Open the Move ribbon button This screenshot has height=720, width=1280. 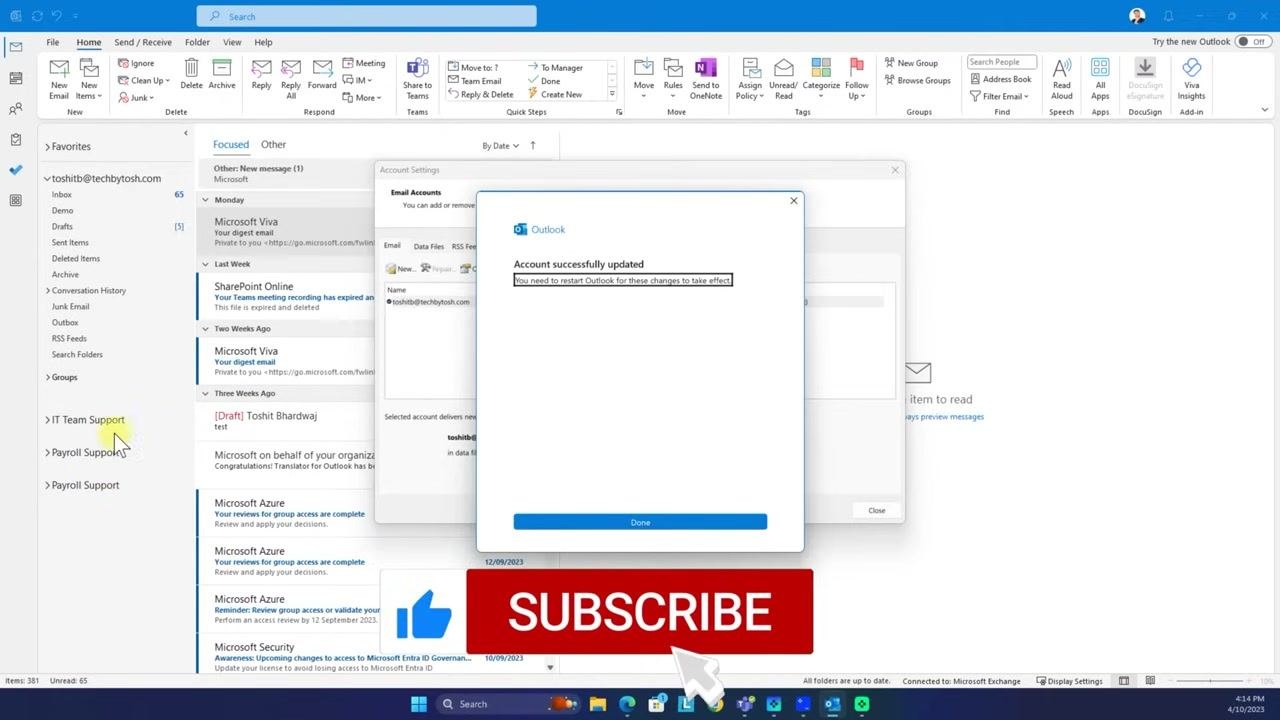tap(644, 79)
